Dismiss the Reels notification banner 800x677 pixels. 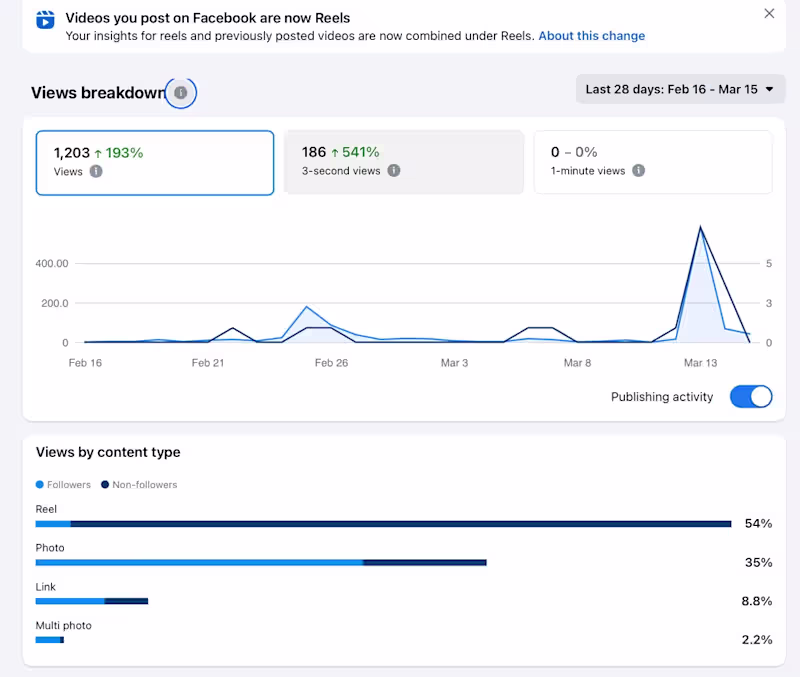pos(769,14)
